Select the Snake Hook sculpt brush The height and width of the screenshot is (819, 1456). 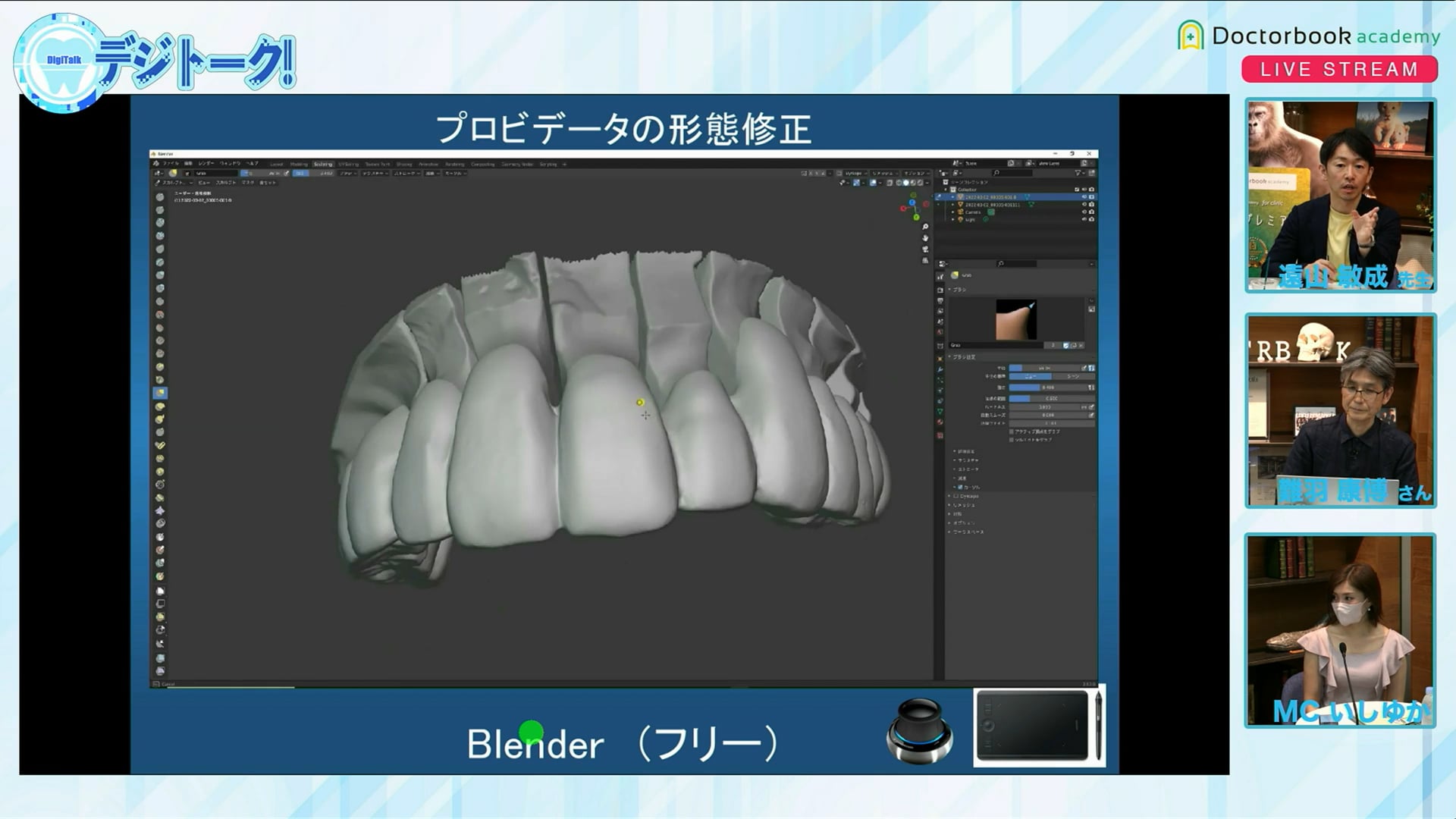click(160, 419)
